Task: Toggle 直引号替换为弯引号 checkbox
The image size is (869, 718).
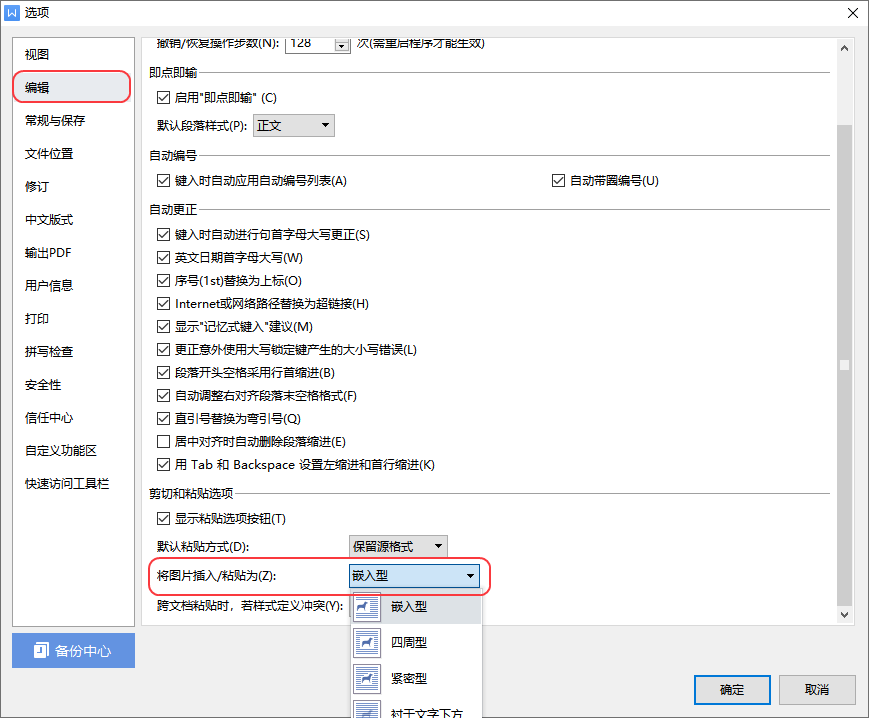Action: (163, 419)
